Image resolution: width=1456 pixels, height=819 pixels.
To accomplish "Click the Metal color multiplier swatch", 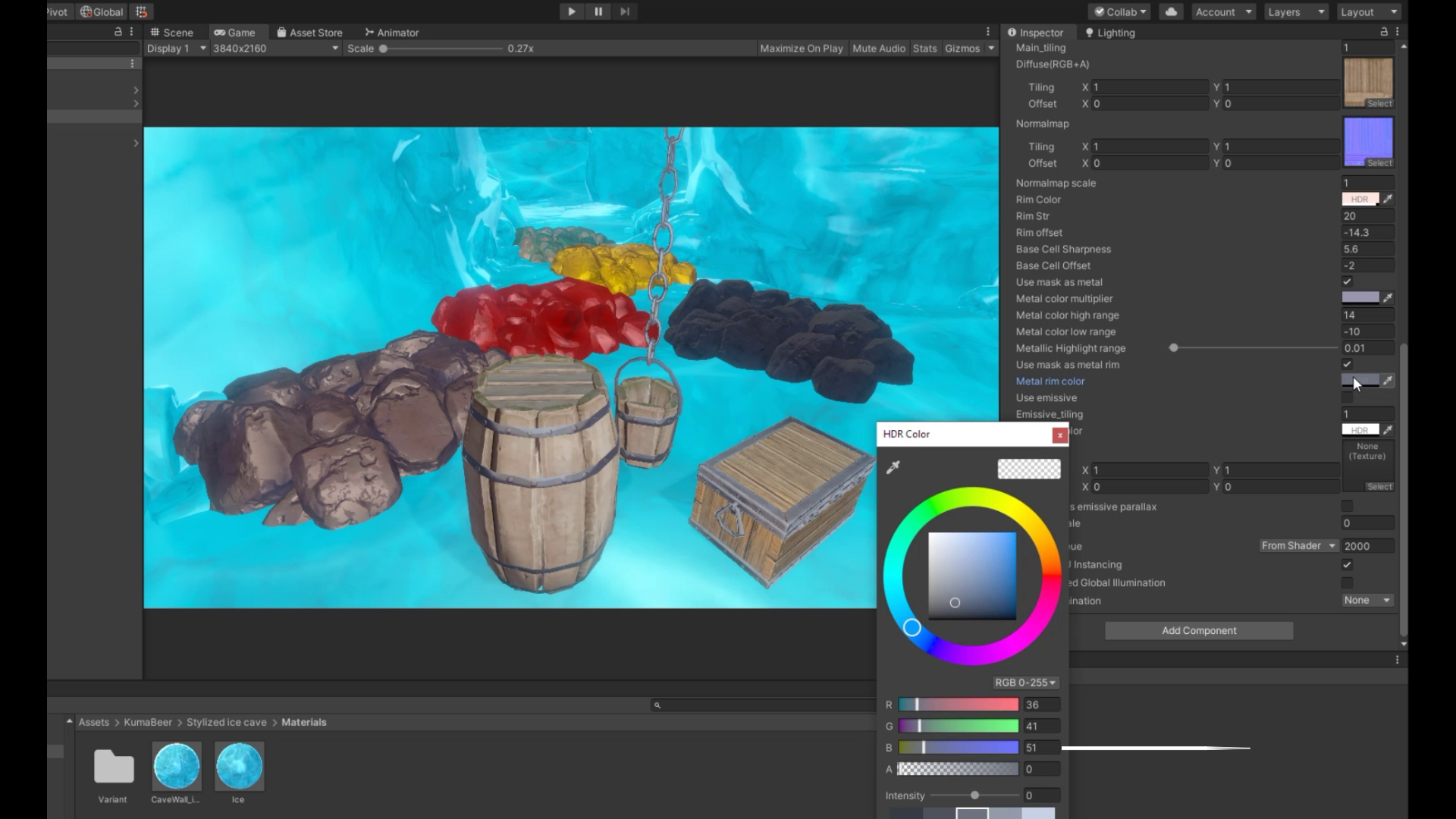I will [x=1360, y=298].
